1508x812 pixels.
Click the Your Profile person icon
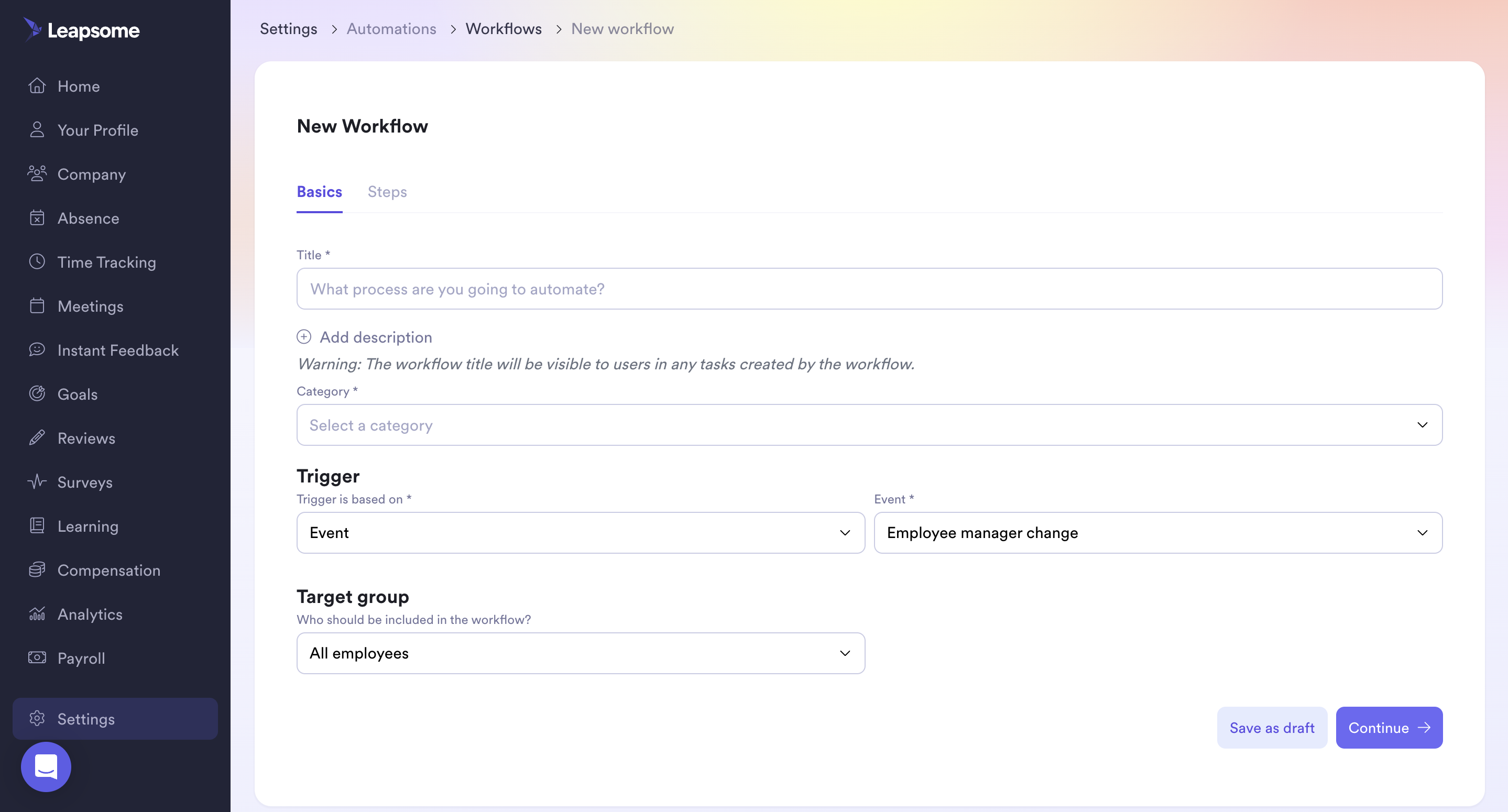coord(37,130)
